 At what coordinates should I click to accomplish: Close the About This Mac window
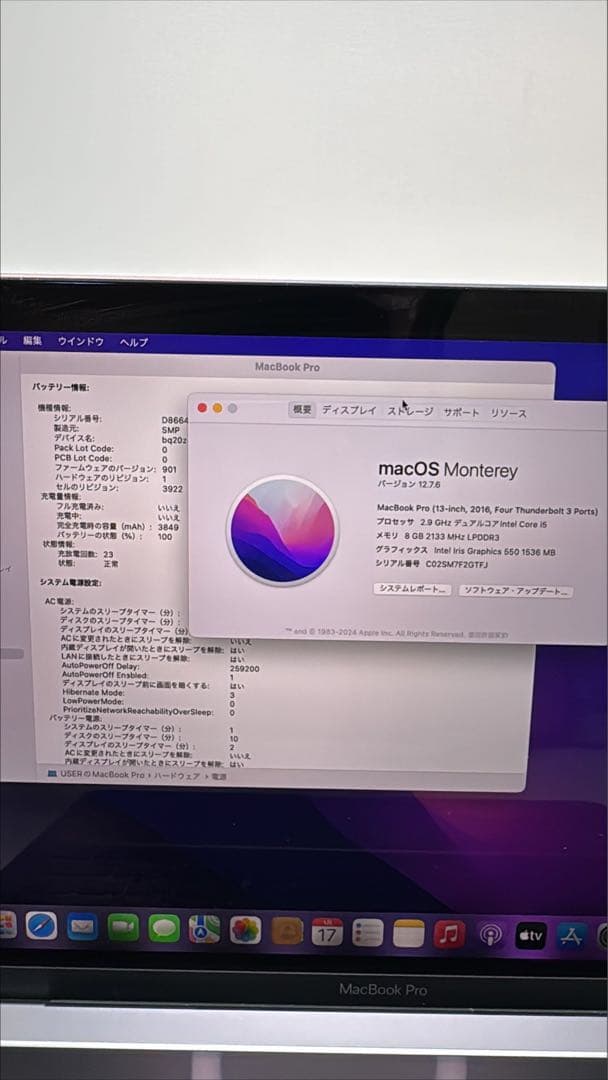point(202,408)
